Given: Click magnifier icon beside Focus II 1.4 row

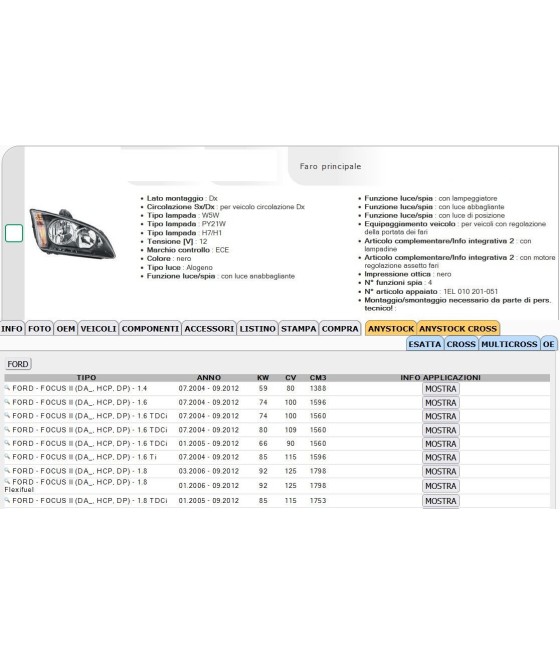Looking at the screenshot, I should [7, 388].
